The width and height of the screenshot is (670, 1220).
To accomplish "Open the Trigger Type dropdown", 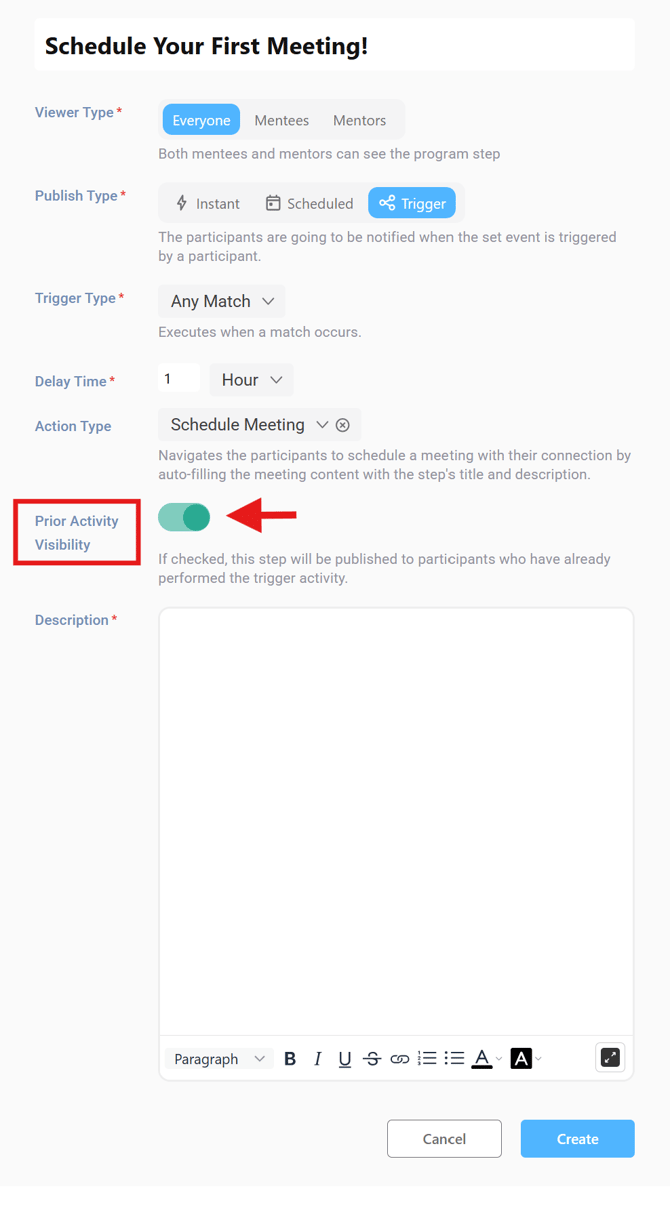I will 221,301.
